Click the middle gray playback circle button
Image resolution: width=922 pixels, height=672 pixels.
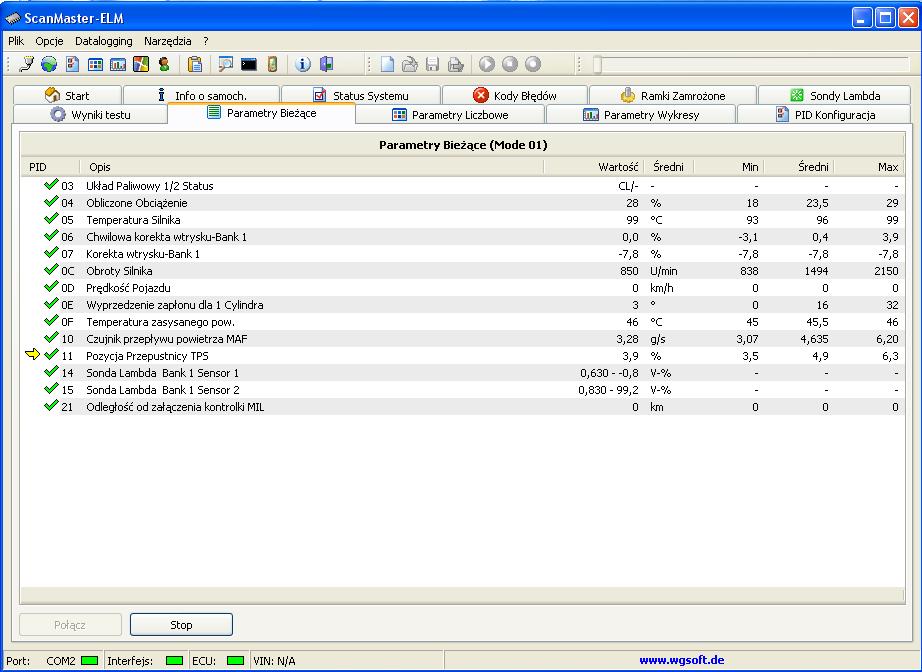coord(510,64)
